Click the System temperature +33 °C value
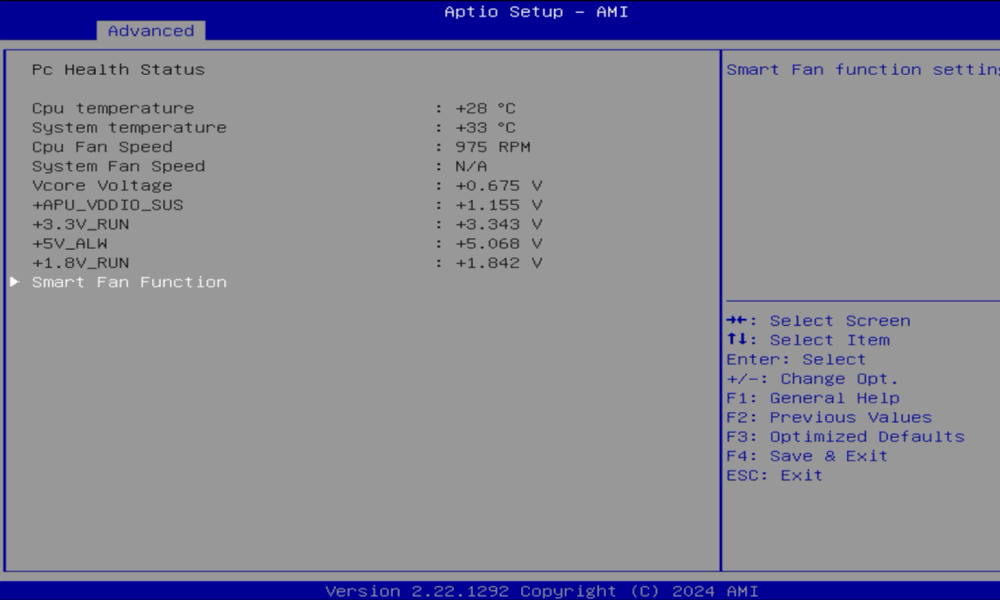The height and width of the screenshot is (600, 1000). pos(485,128)
